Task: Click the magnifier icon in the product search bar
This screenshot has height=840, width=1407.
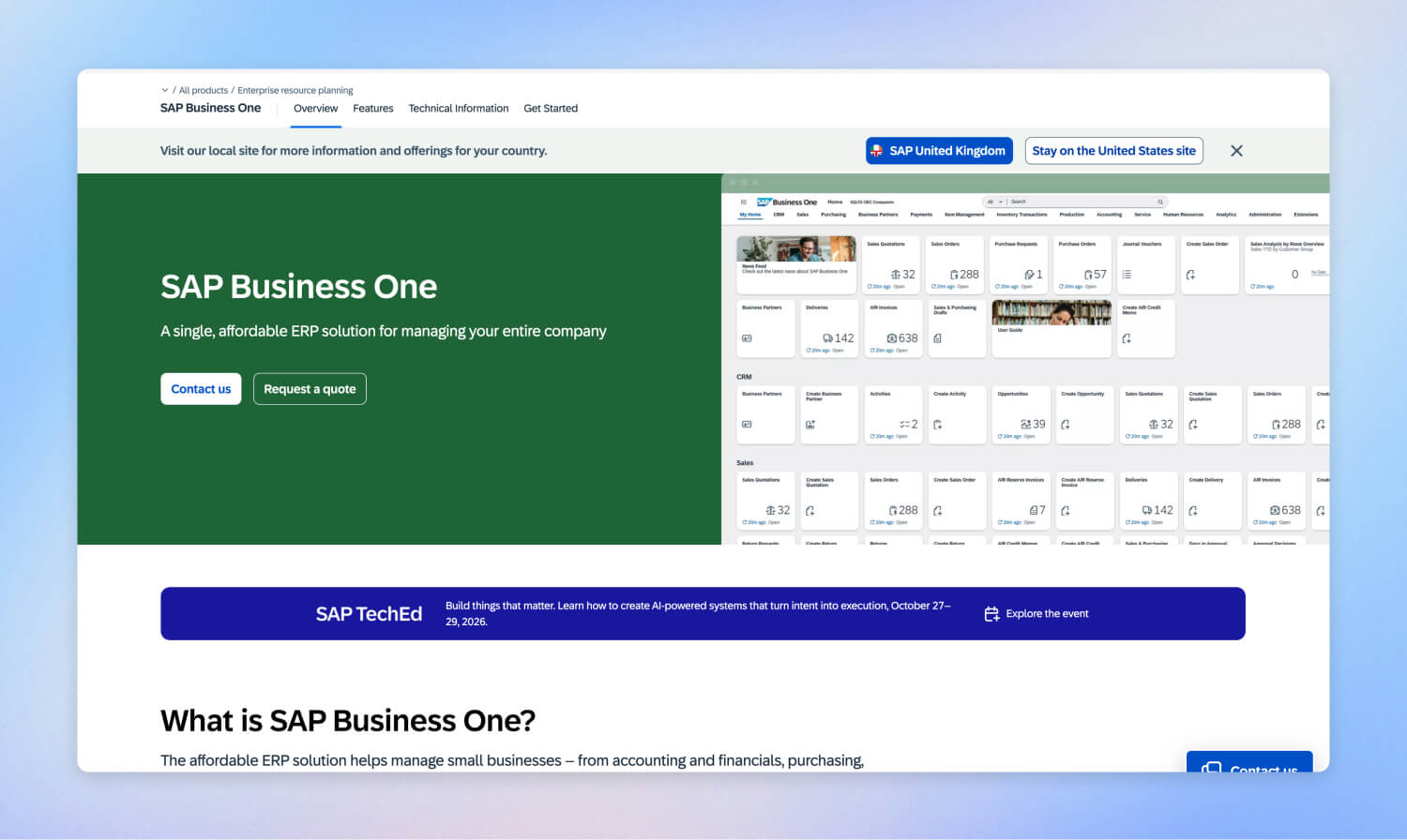Action: (1160, 202)
